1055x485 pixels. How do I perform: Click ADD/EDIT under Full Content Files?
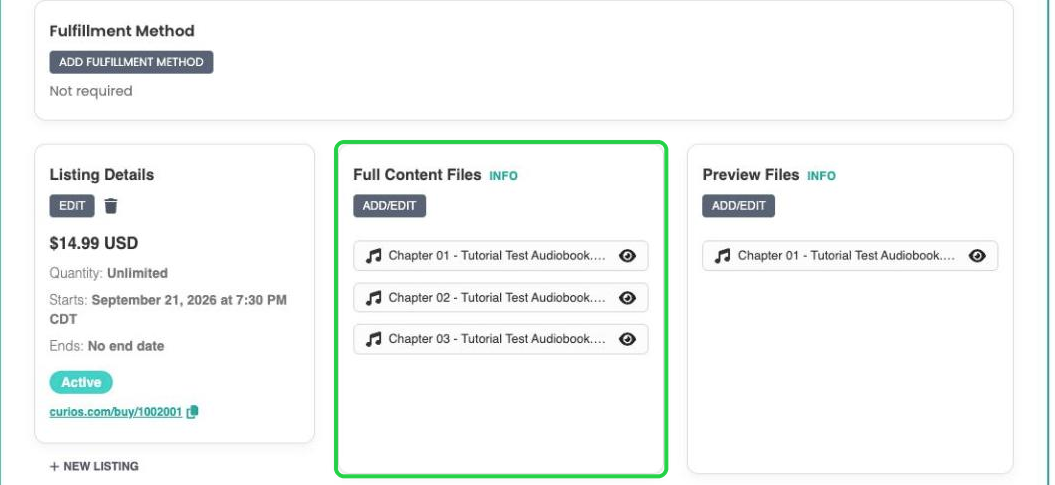click(x=390, y=206)
